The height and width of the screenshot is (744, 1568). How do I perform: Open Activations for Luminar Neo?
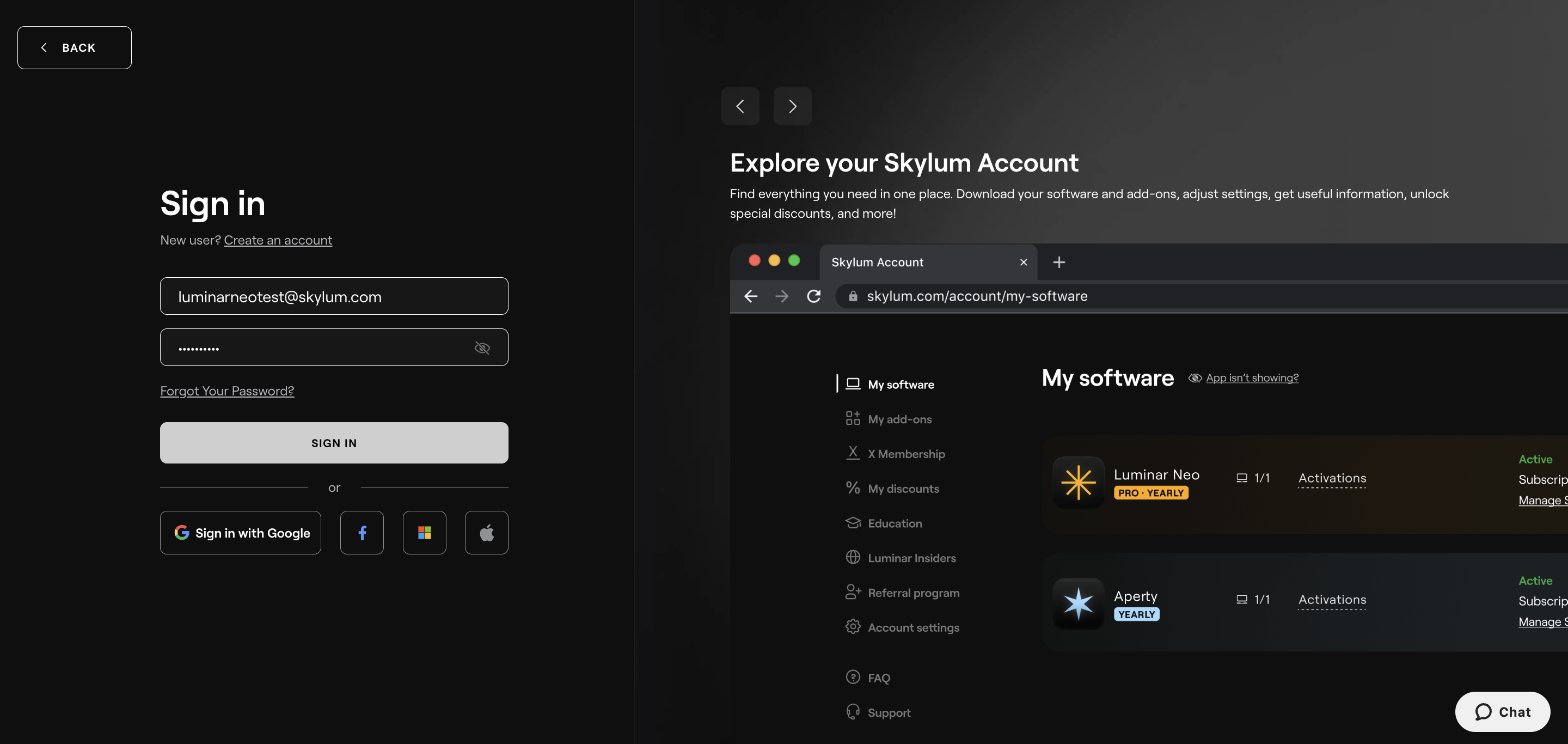(1332, 478)
